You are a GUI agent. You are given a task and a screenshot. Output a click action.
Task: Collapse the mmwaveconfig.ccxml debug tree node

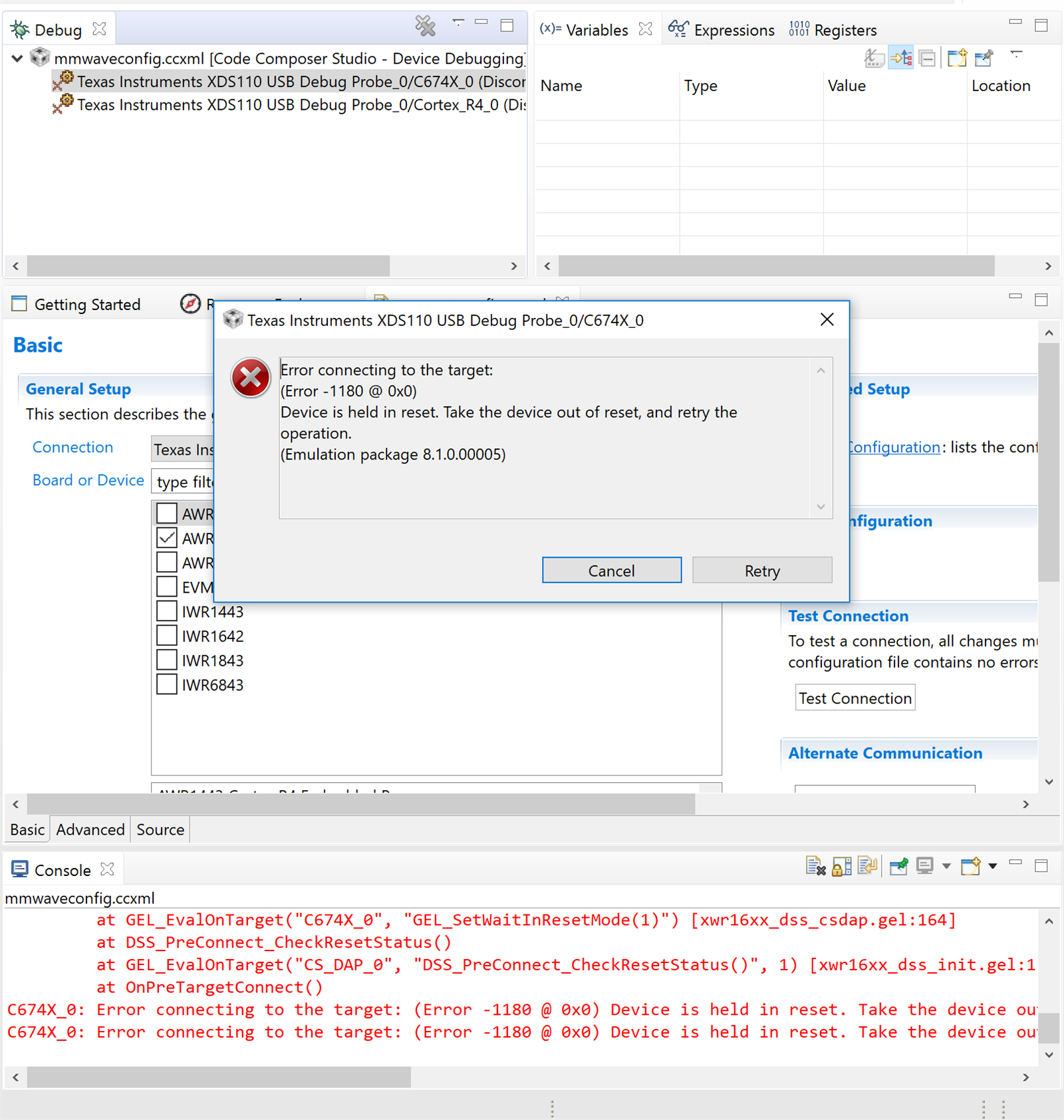(17, 59)
